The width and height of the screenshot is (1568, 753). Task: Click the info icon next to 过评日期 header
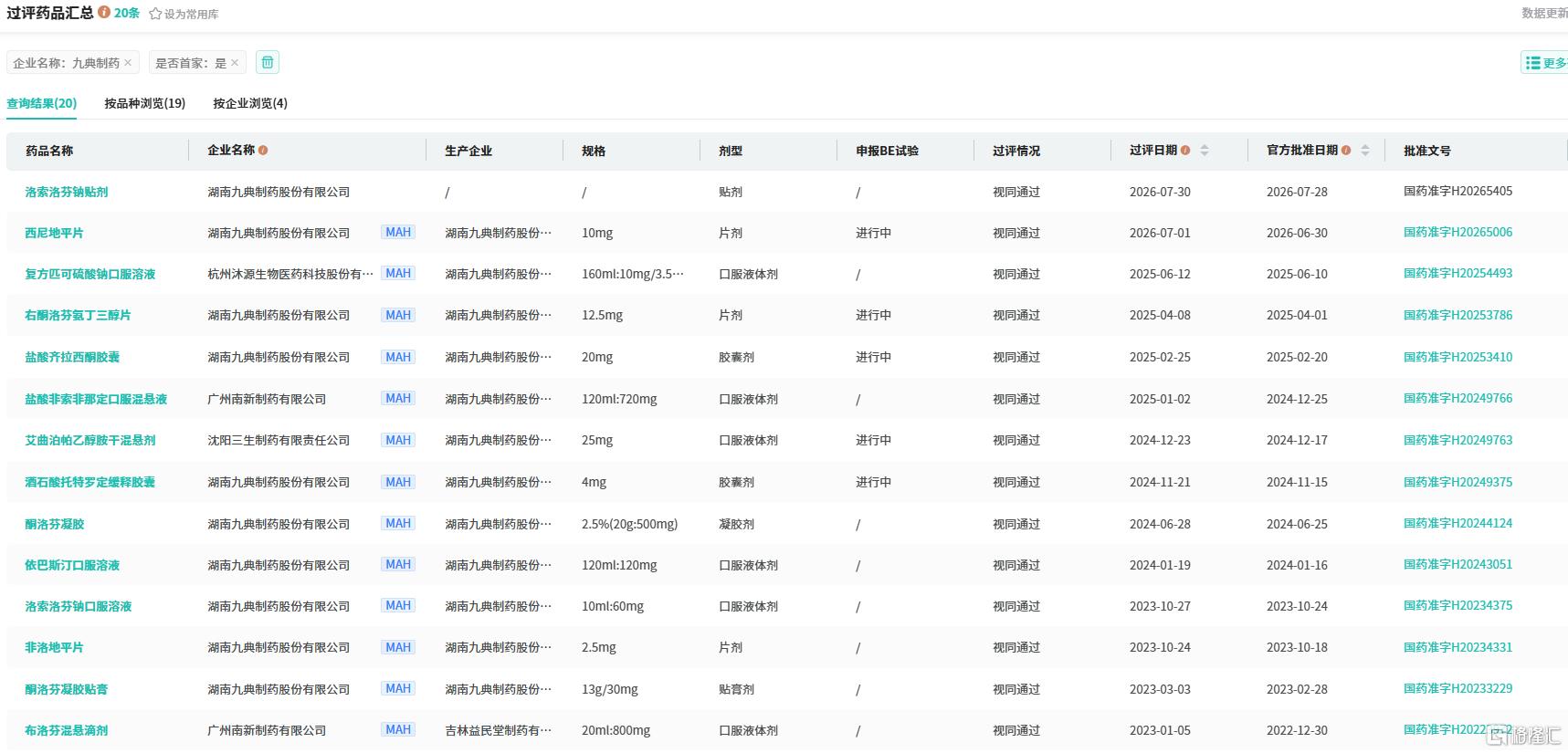click(1185, 151)
